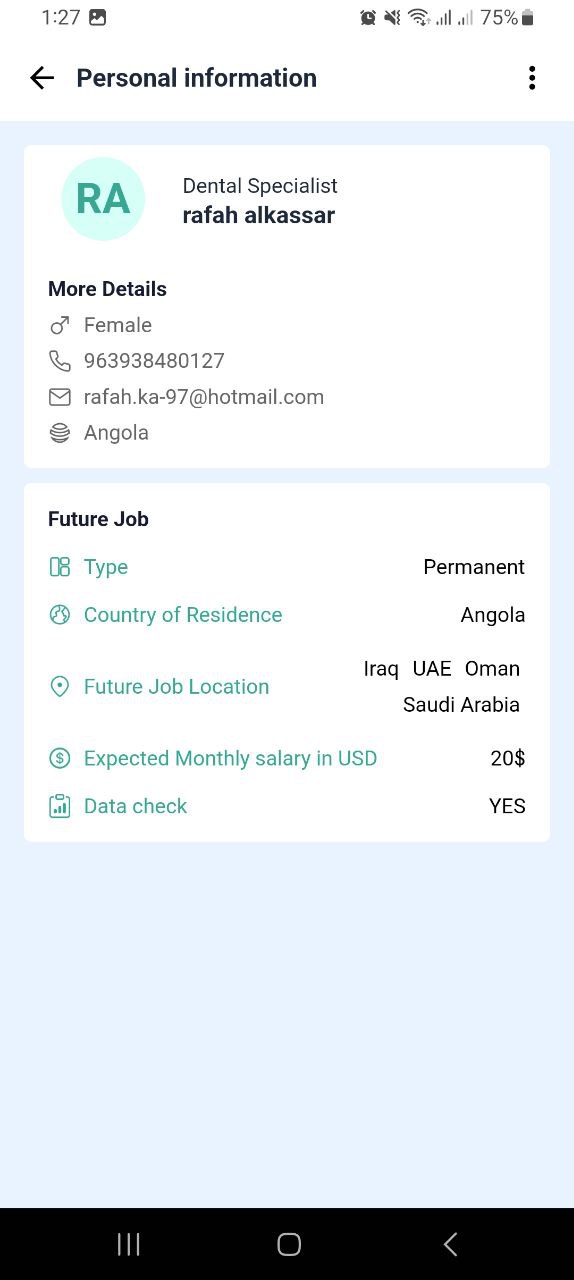Tap the stacked-layers icon beside Angola

click(60, 433)
